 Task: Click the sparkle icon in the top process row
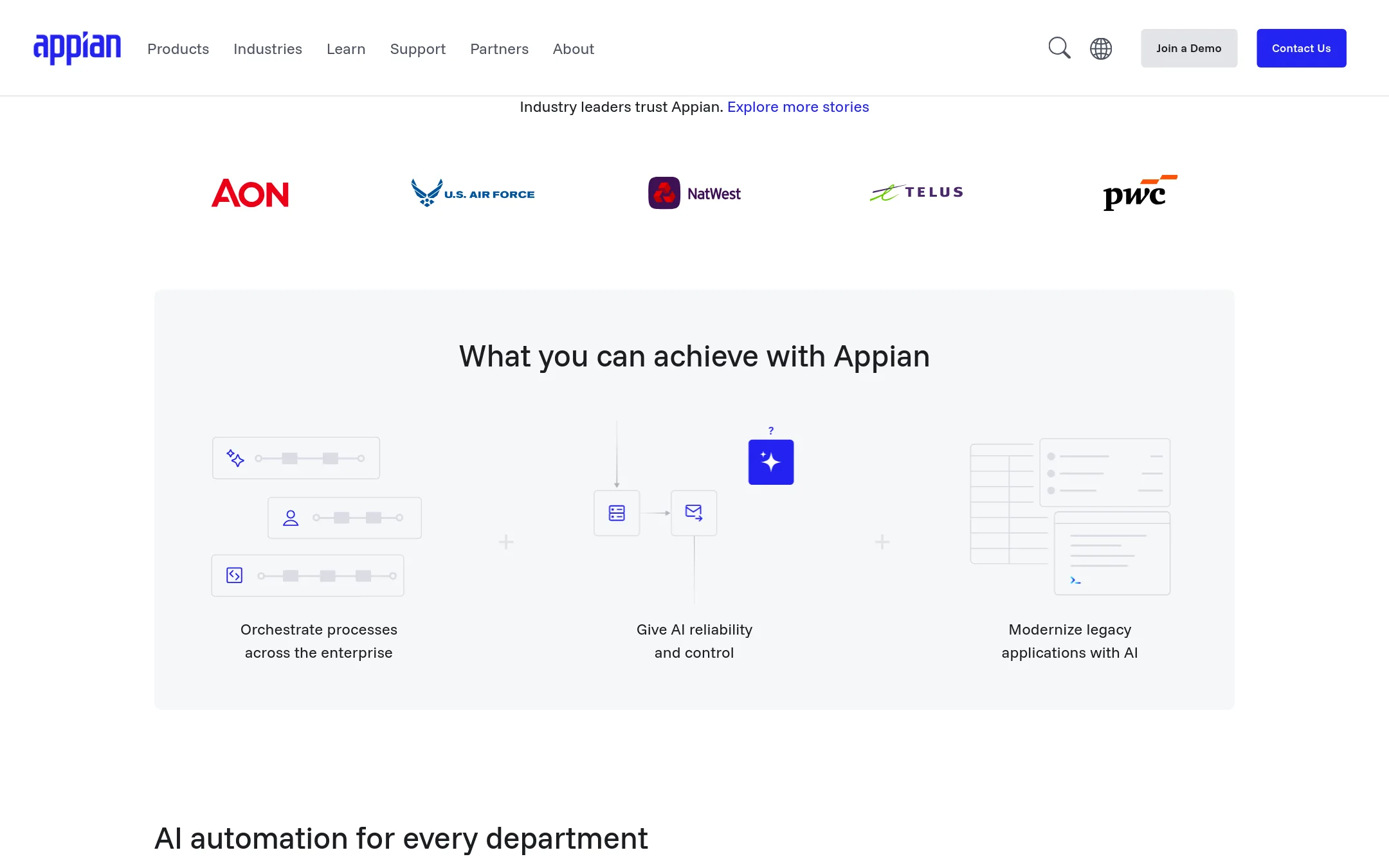(x=235, y=458)
